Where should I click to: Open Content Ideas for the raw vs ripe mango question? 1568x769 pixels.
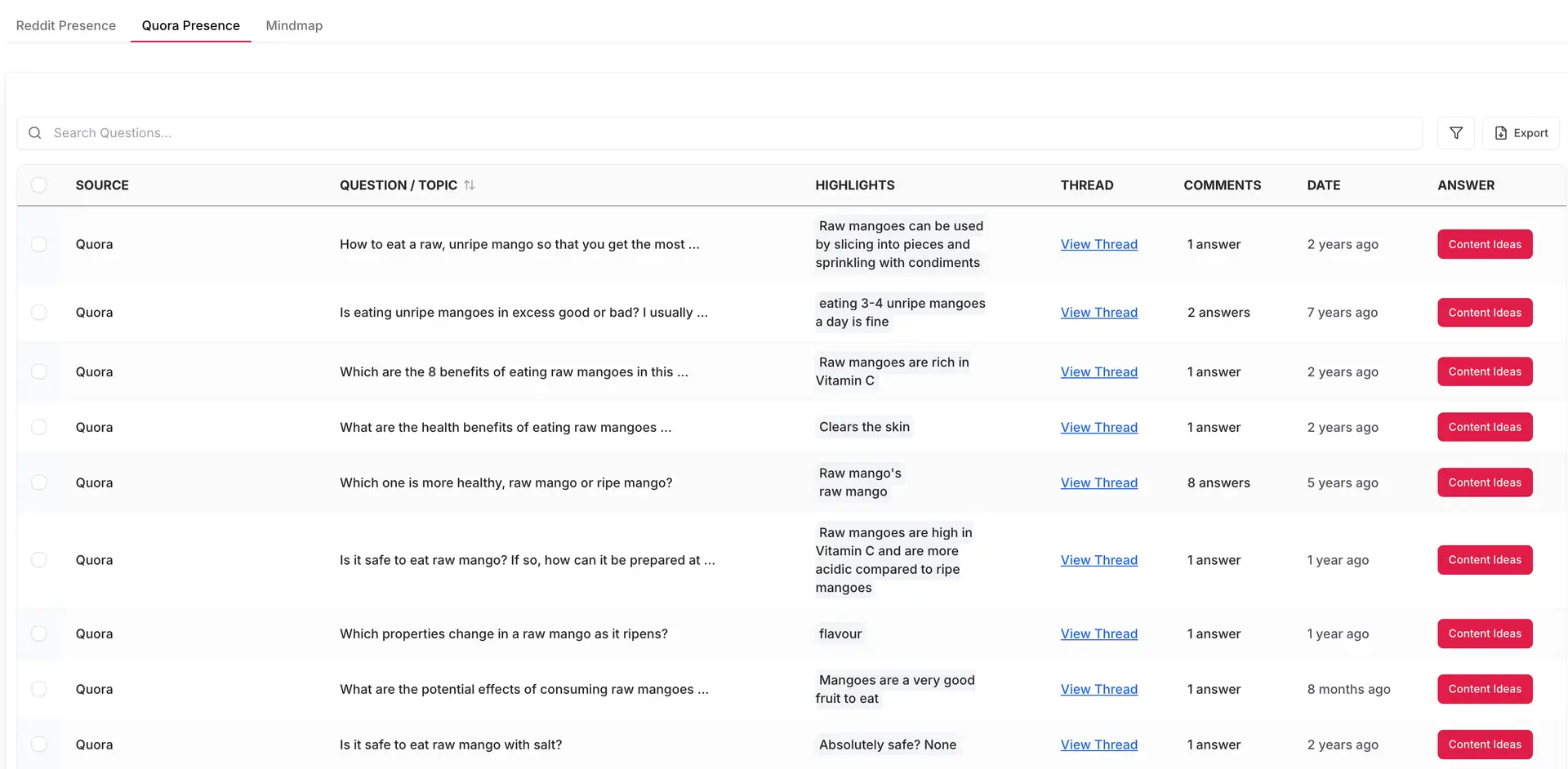(x=1485, y=482)
